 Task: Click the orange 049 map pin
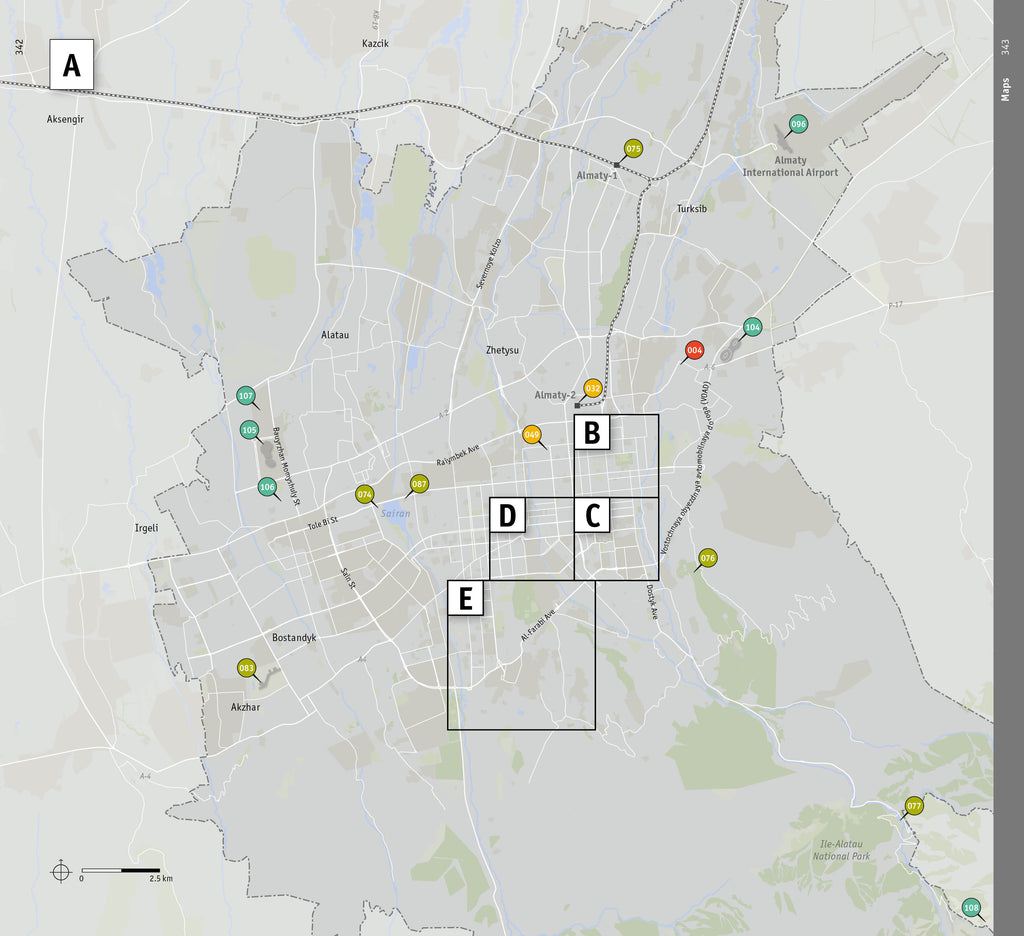coord(532,434)
